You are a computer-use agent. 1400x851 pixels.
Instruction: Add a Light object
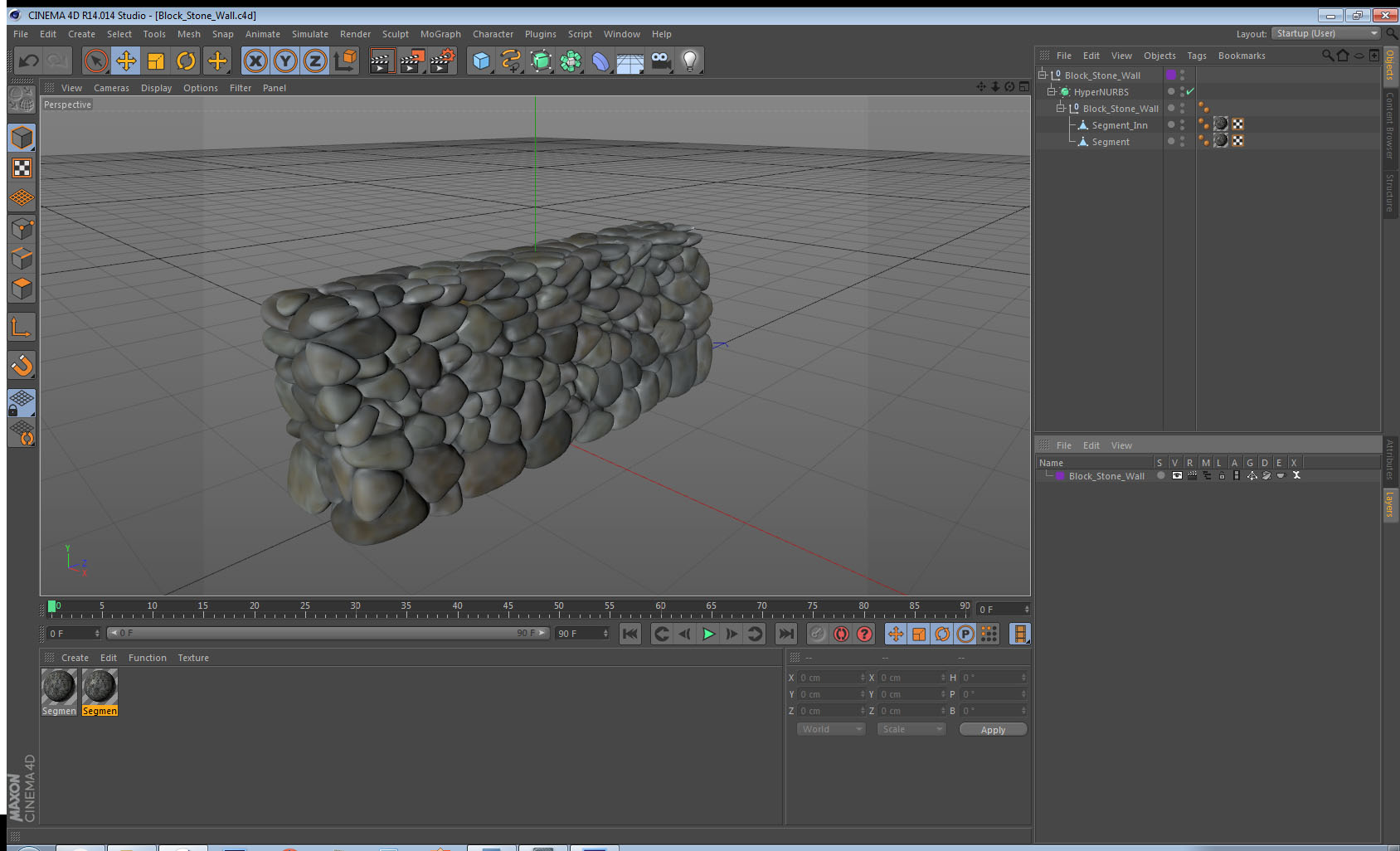[x=690, y=61]
